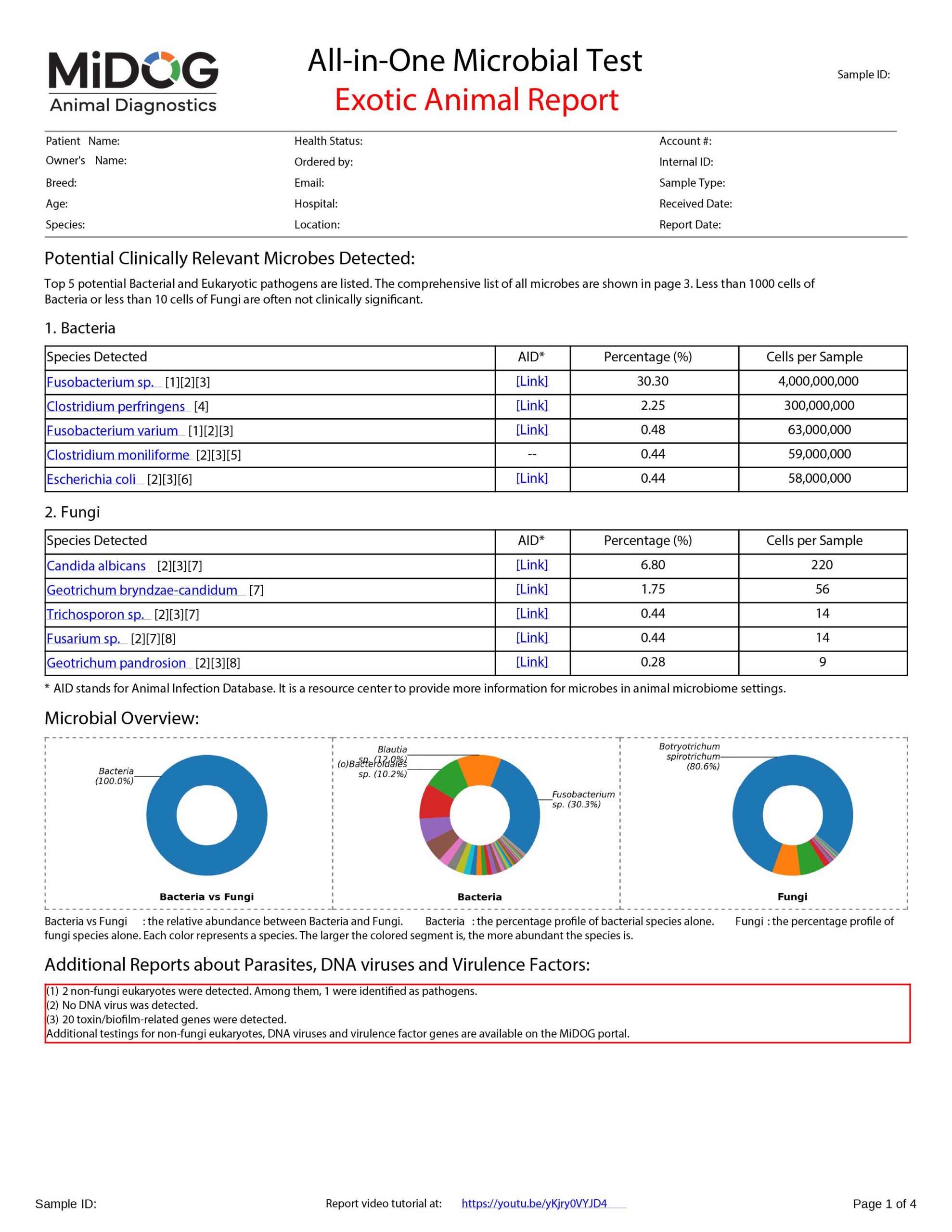Viewport: 952px width, 1232px height.
Task: Open the Fusarium sp. species link
Action: coord(84,639)
